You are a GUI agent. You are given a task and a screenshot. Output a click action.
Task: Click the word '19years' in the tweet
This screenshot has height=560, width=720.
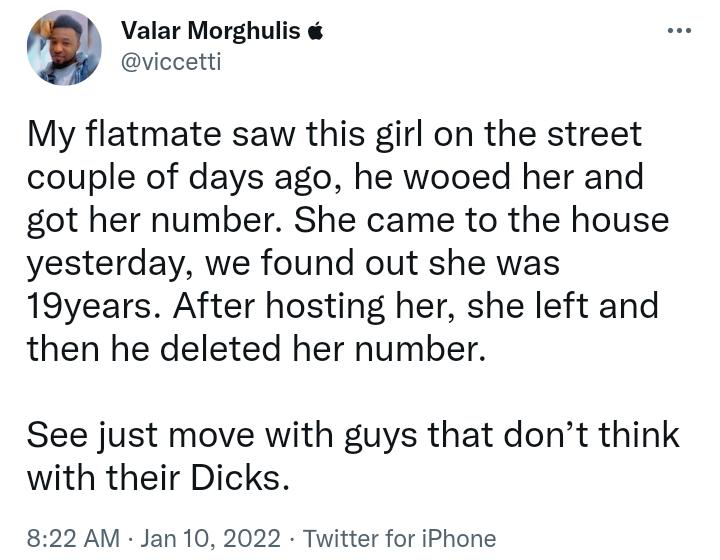point(89,307)
